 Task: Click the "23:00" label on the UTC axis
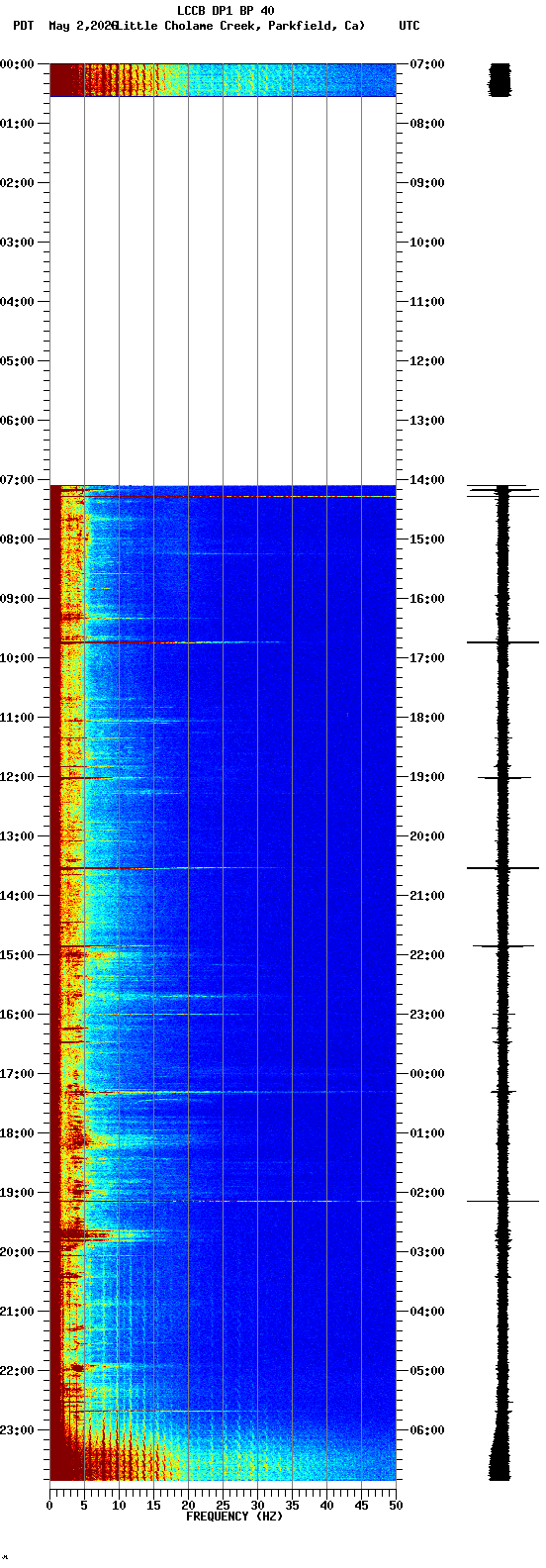coord(426,1015)
